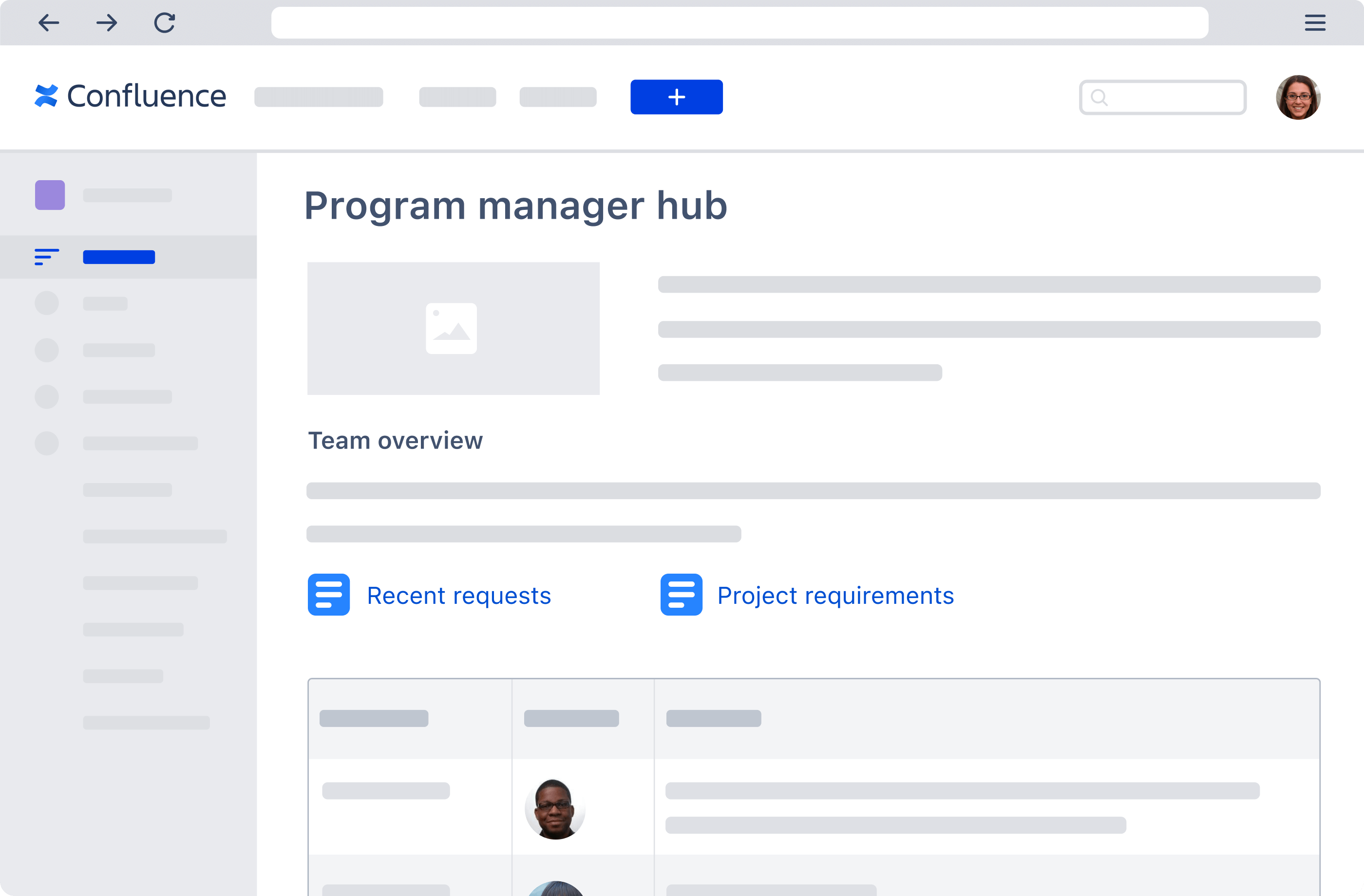Click the Recent requests page icon
The image size is (1364, 896).
tap(328, 595)
